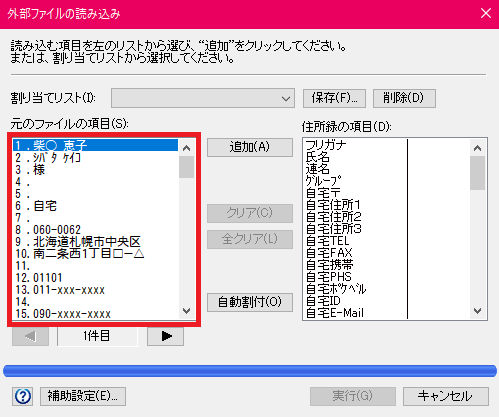The image size is (499, 417).
Task: Click the キャンセル button
Action: 446,396
